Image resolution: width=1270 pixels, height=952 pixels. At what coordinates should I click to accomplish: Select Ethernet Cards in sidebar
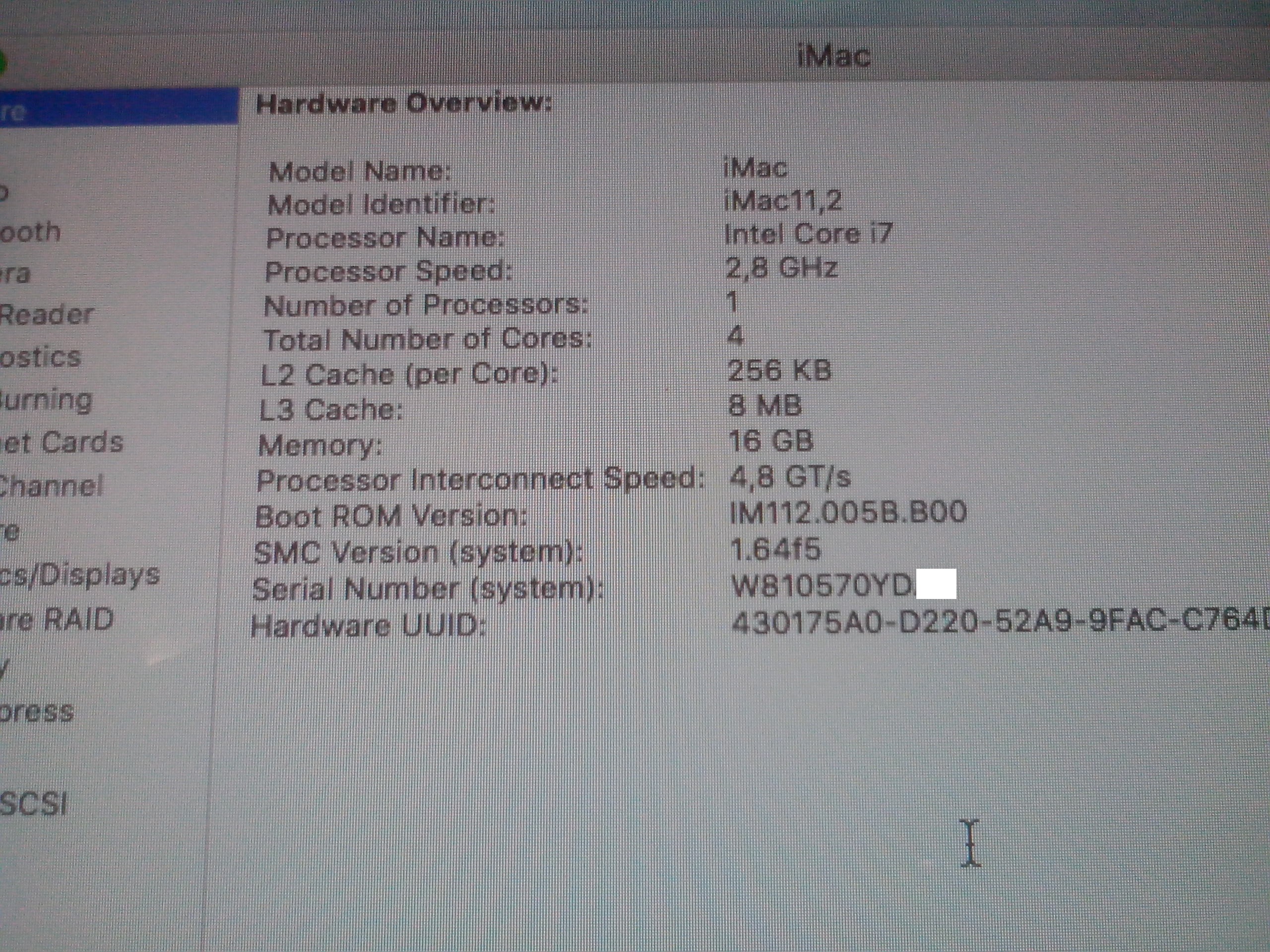[62, 442]
